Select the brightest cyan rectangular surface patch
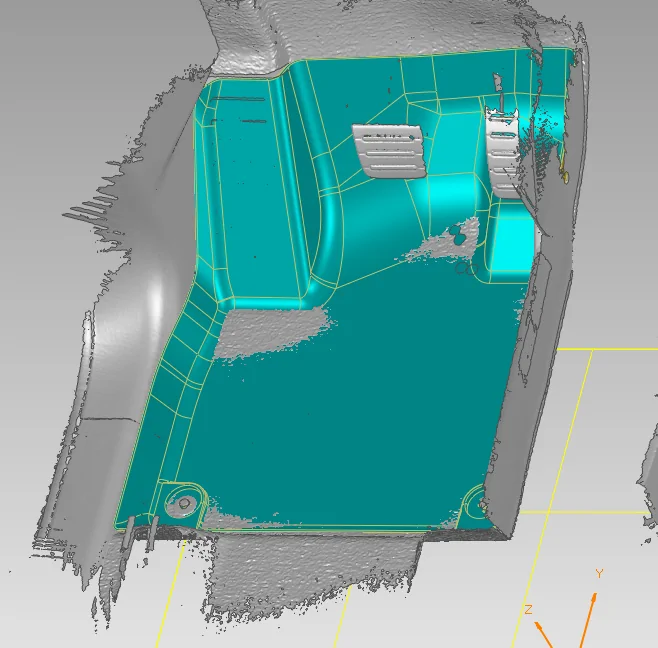The image size is (658, 648). (x=513, y=246)
